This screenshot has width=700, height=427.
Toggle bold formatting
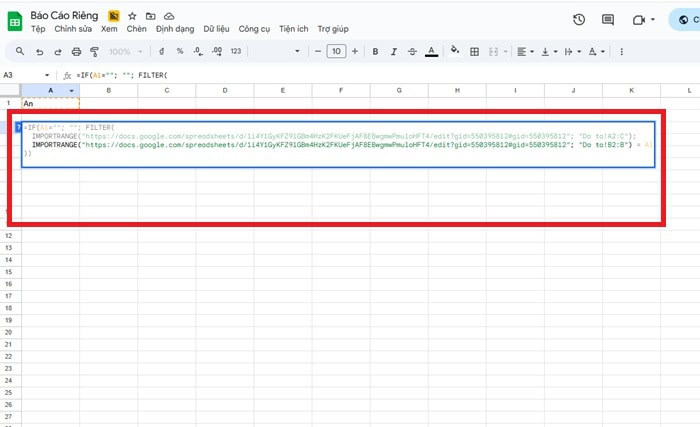pyautogui.click(x=376, y=51)
